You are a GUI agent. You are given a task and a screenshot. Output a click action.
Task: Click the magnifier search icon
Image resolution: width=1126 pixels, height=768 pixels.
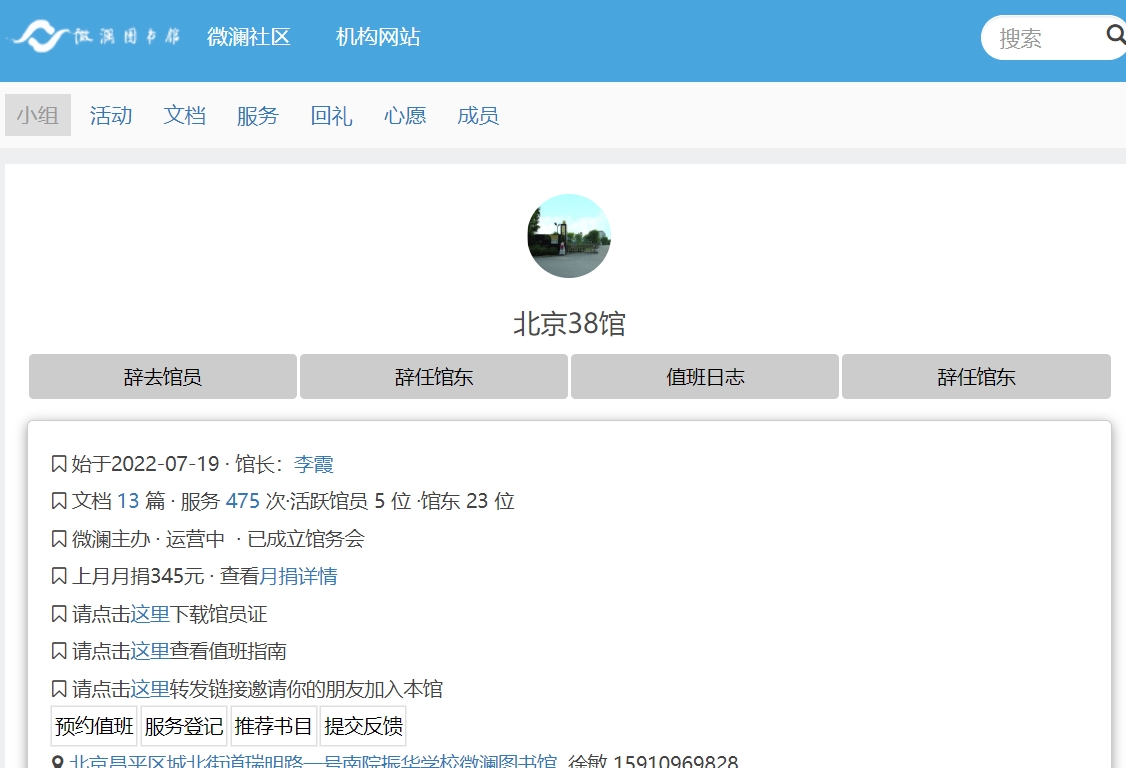tap(1115, 36)
